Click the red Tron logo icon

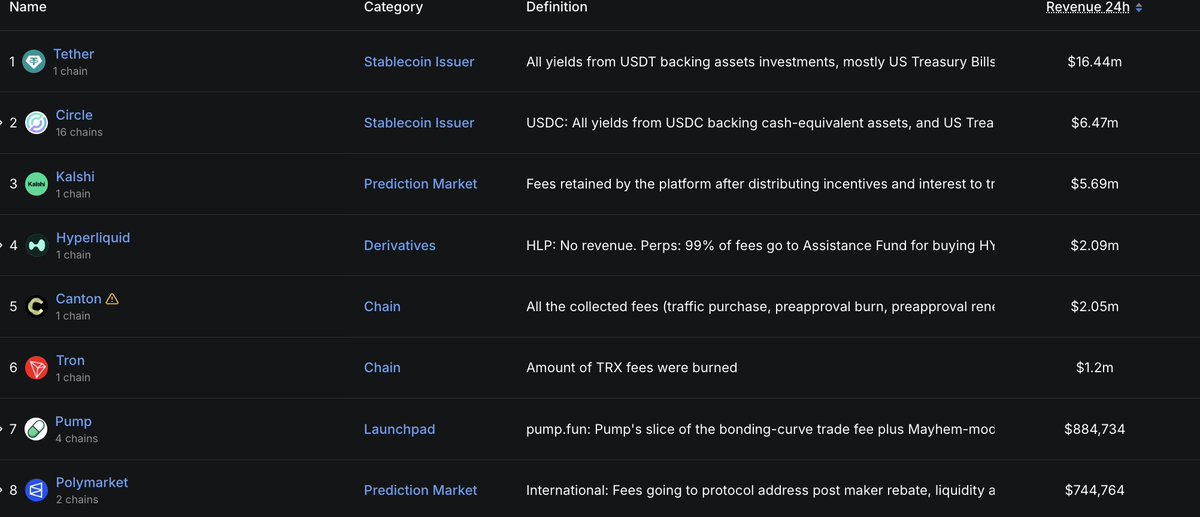(x=36, y=368)
